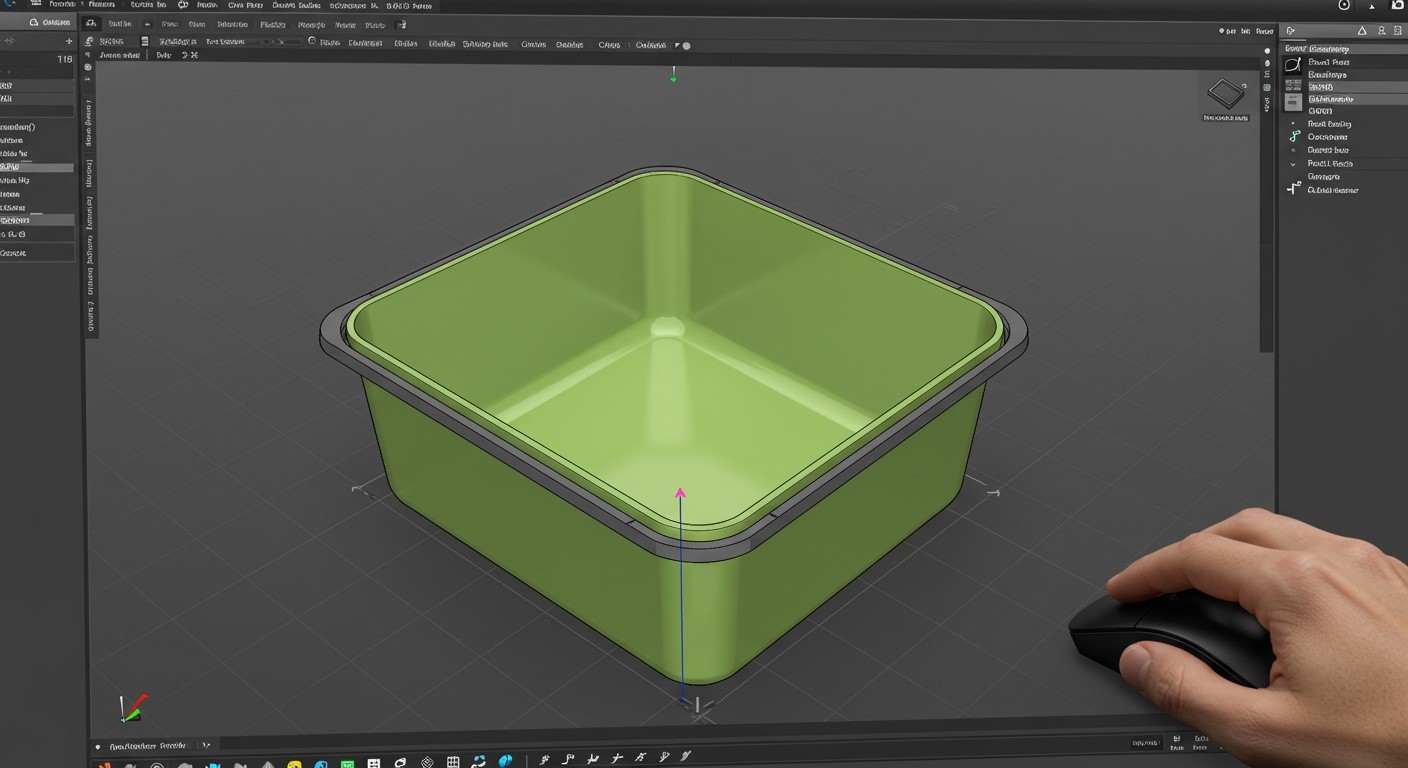Click the view cube orientation widget
Screen dimensions: 1408x768
[1226, 95]
